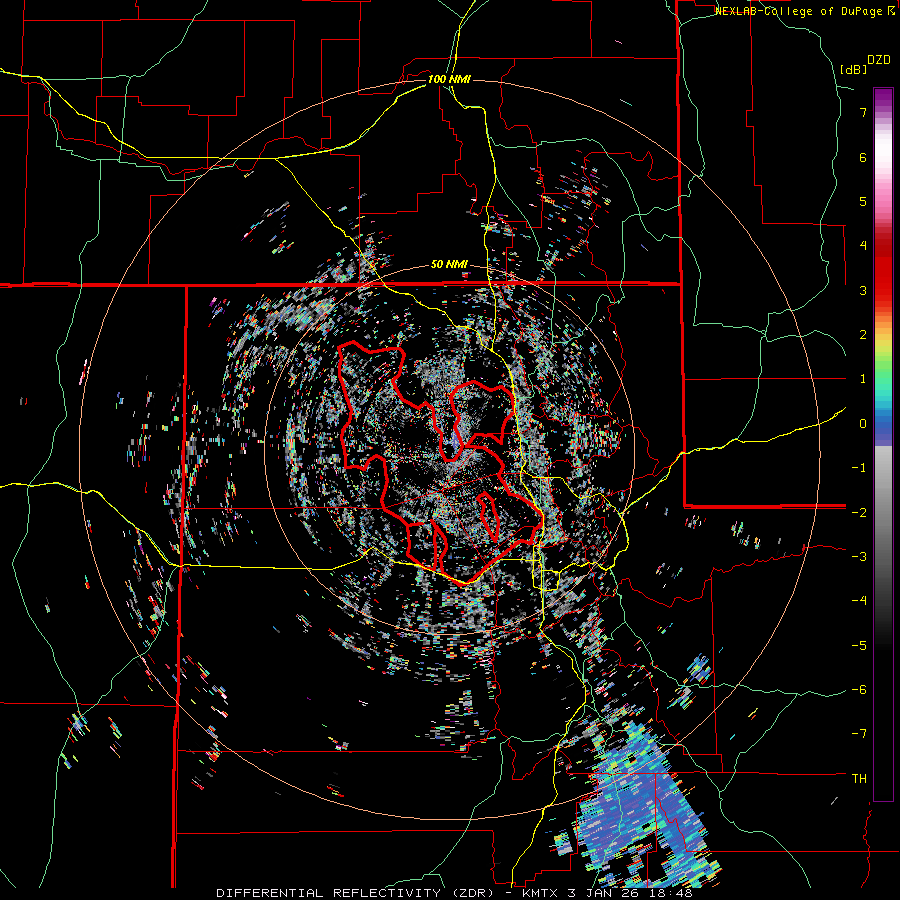Viewport: 900px width, 900px height.
Task: Click the -2 value on the color scale
Action: click(x=859, y=512)
